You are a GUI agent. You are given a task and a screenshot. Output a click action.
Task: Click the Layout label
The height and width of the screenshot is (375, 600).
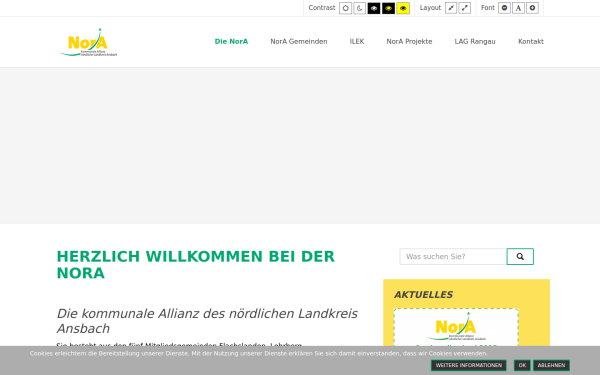[430, 8]
